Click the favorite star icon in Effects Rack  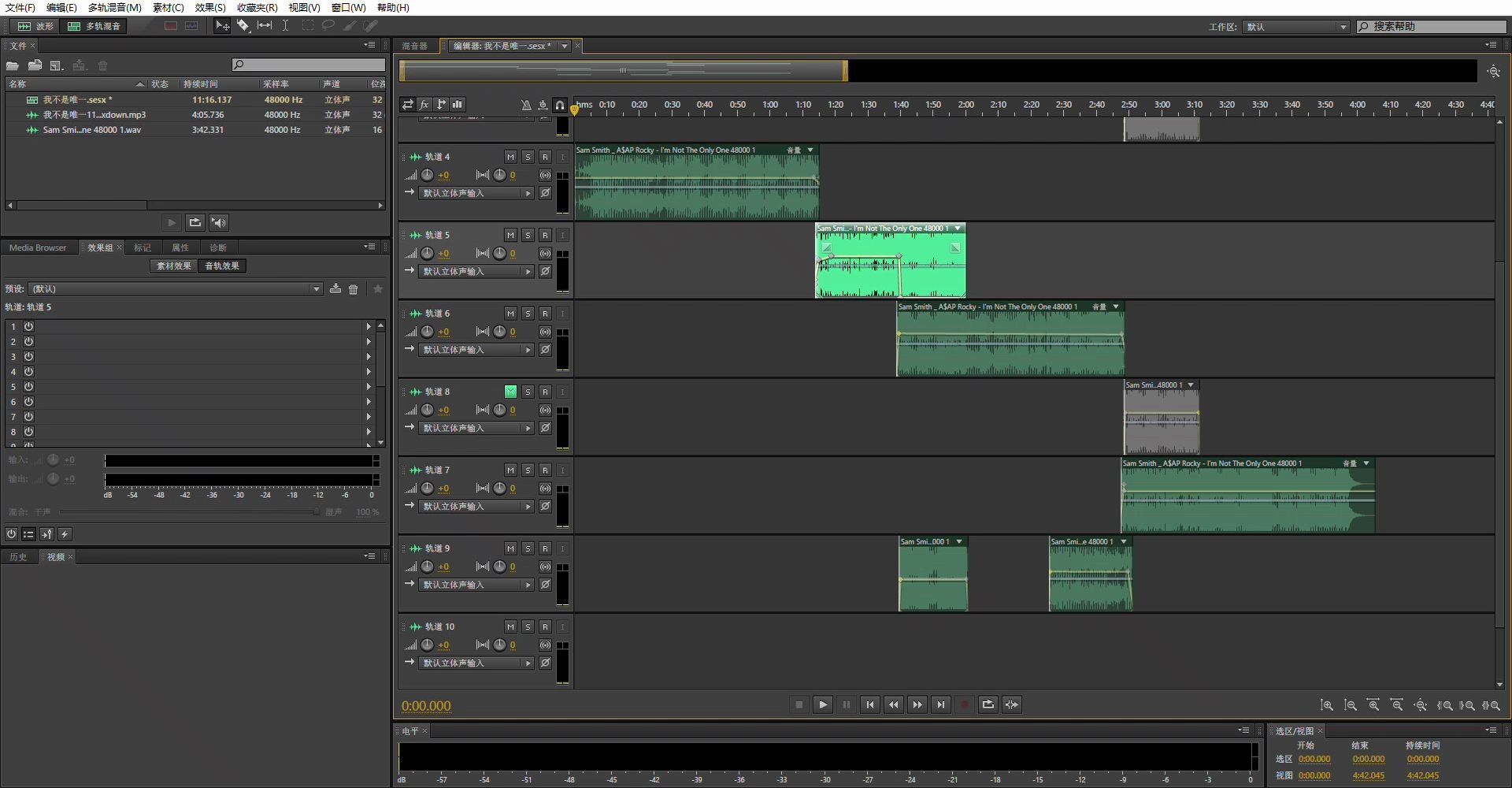coord(378,289)
